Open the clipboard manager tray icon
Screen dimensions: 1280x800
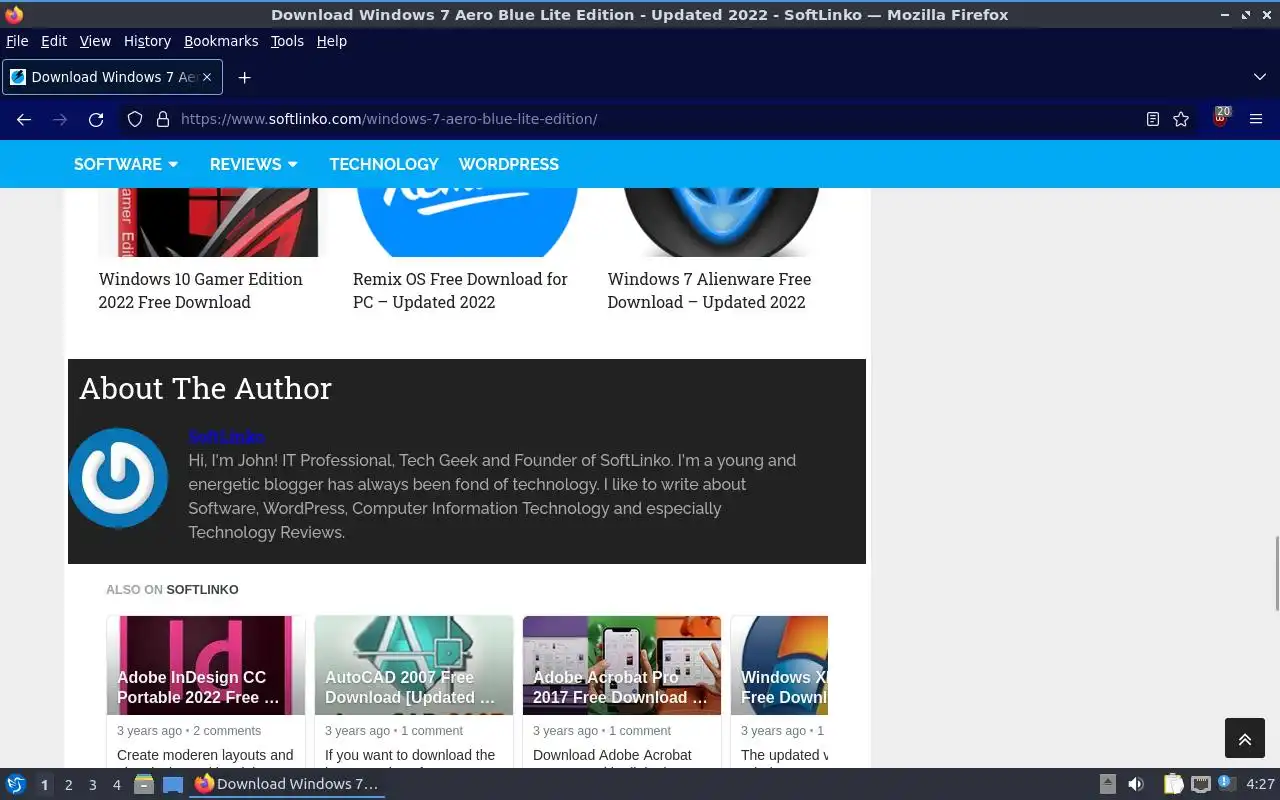point(1173,784)
